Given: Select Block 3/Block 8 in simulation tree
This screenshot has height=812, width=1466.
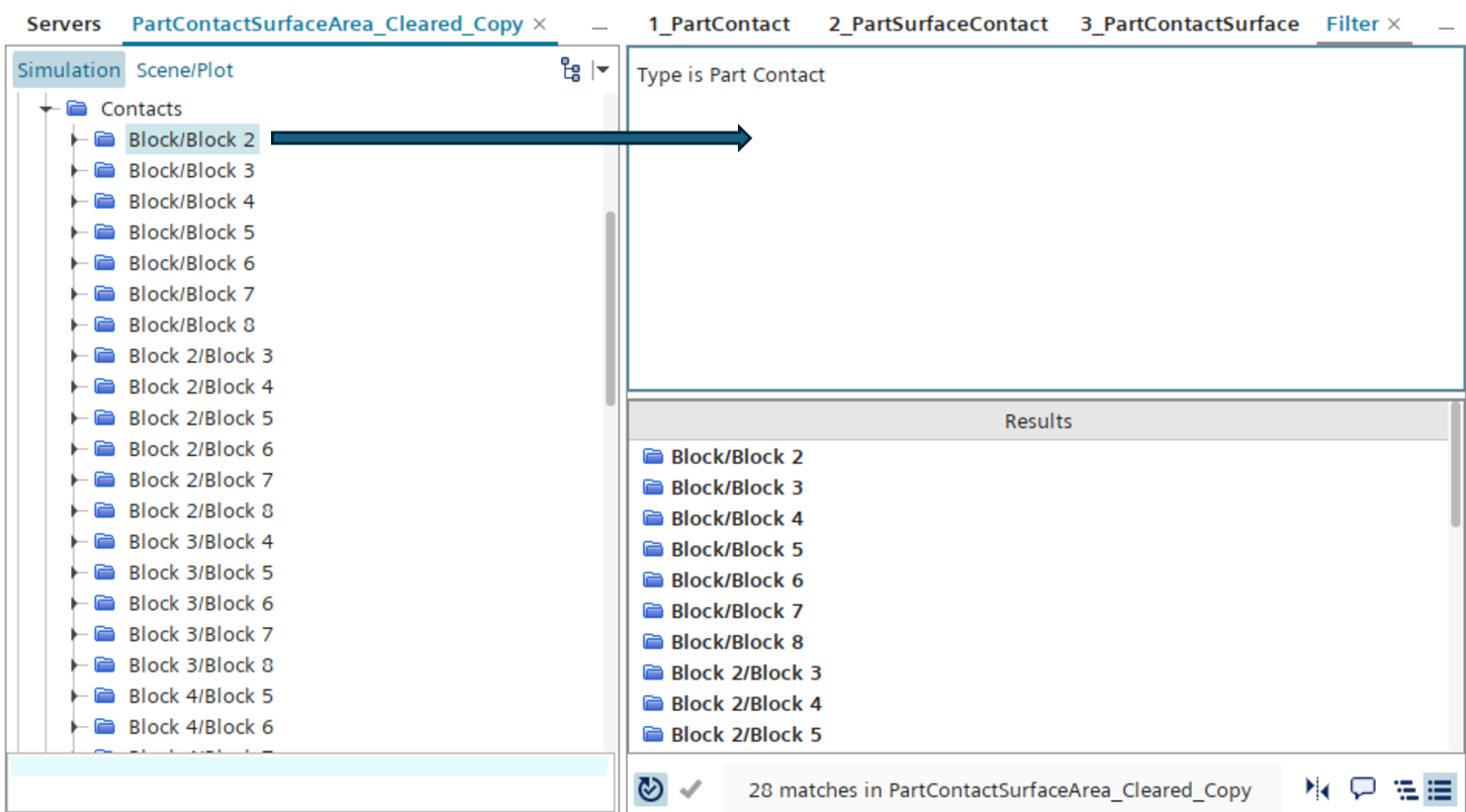Looking at the screenshot, I should click(x=201, y=665).
